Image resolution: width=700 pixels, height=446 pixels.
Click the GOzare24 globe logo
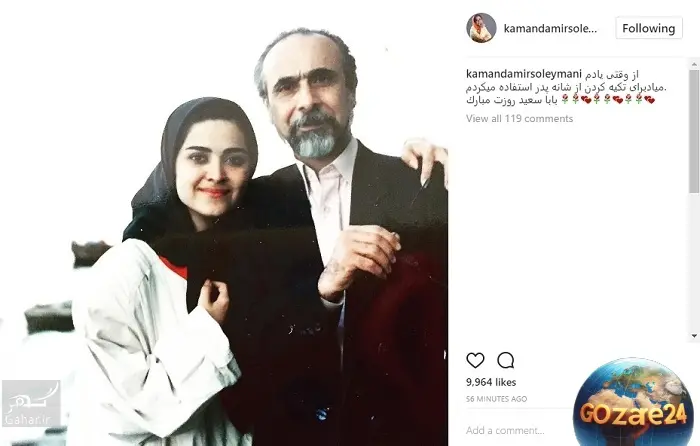tap(633, 402)
